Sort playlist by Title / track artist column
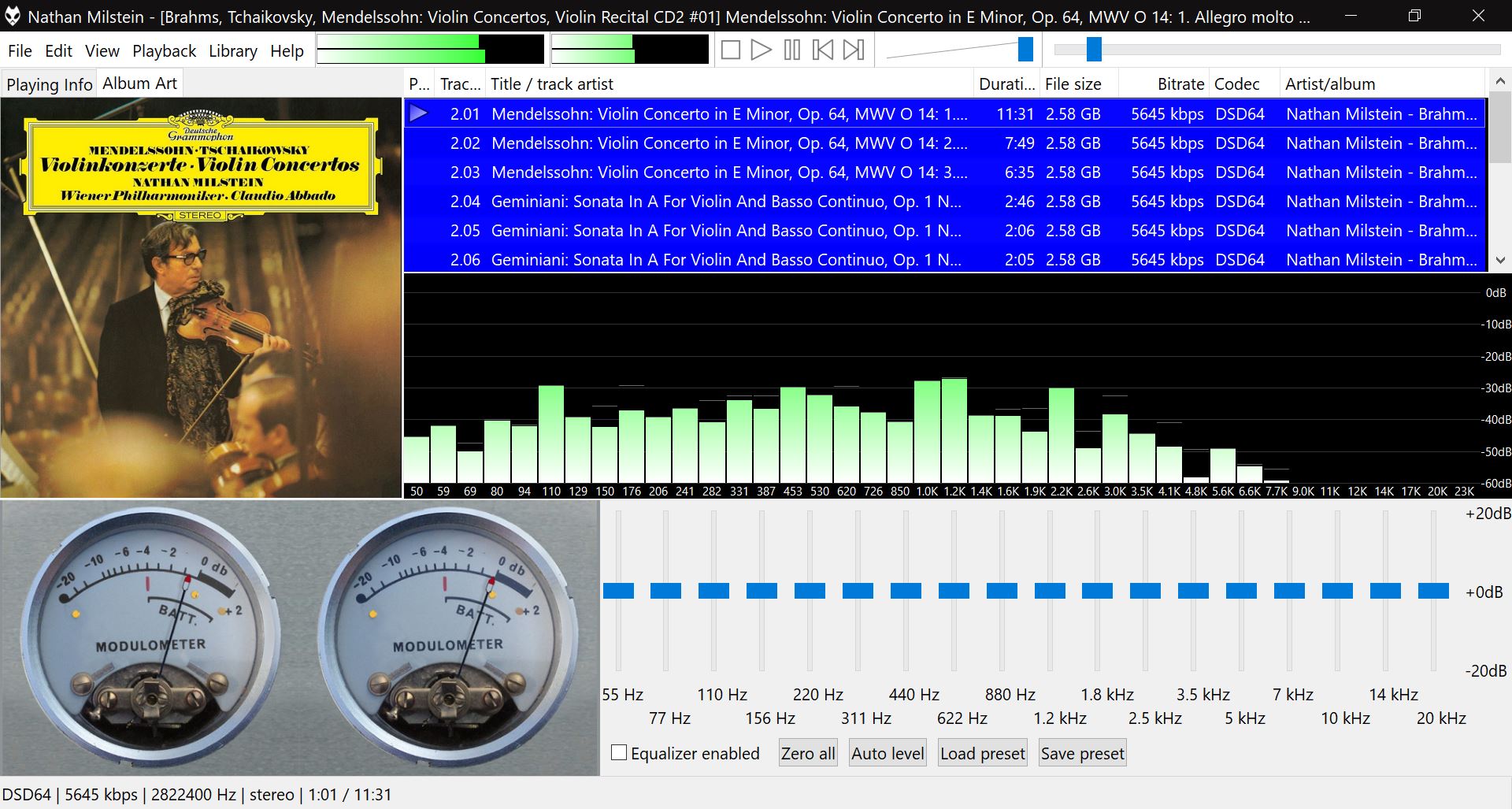The height and width of the screenshot is (809, 1512). point(729,84)
